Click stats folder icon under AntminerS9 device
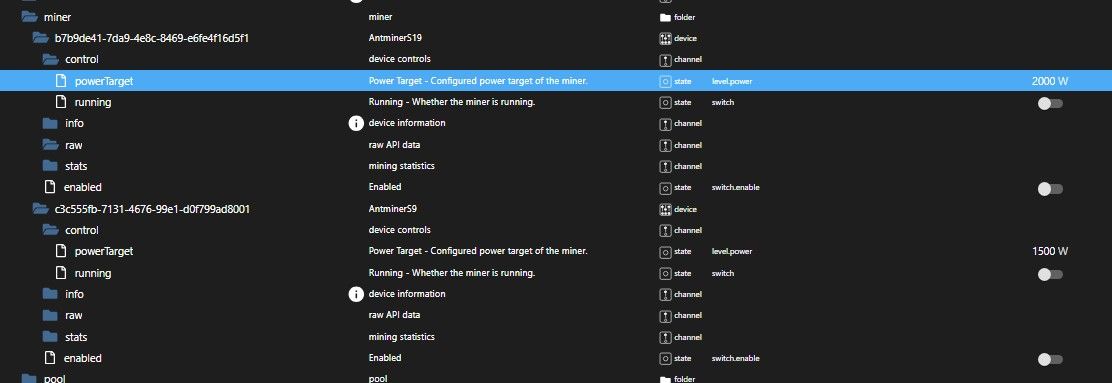Screen dimensions: 1112x383 coord(50,336)
